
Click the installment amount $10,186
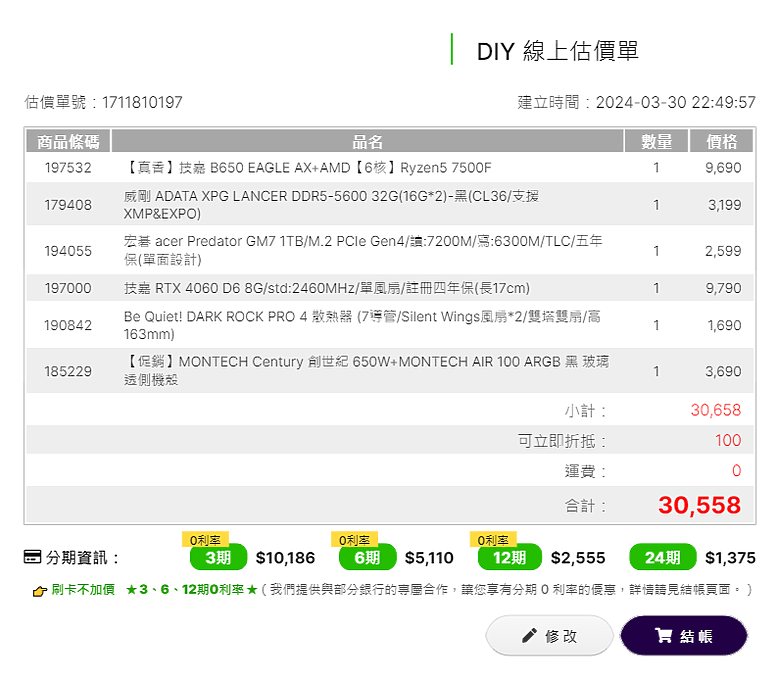[x=285, y=558]
